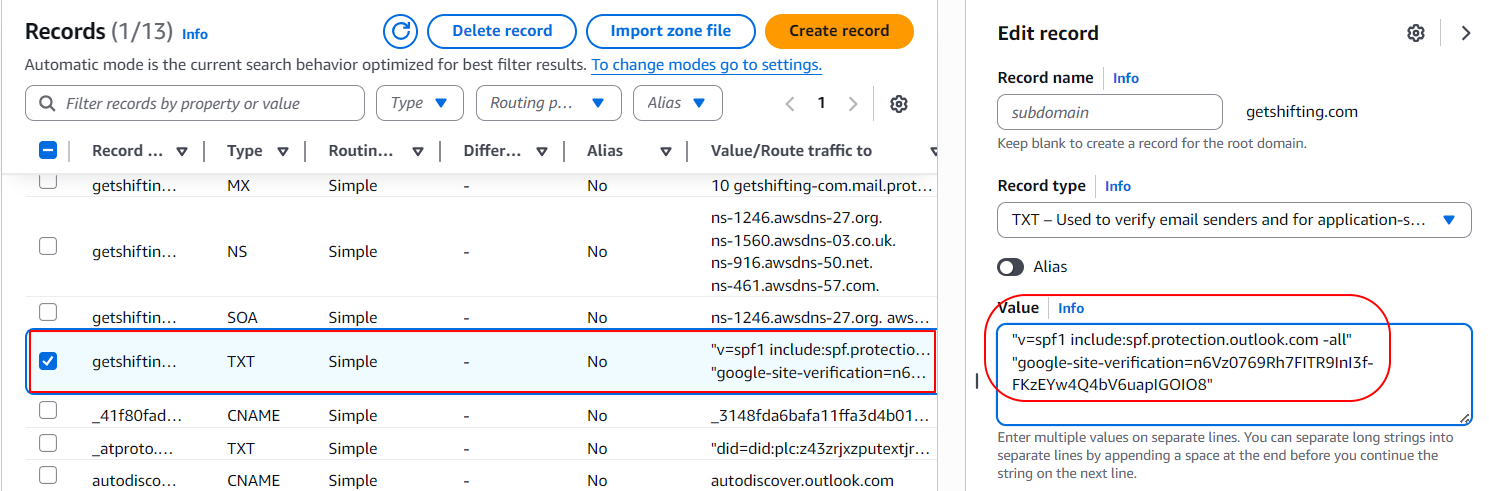This screenshot has width=1489, height=491.
Task: Collapse the Edit record panel arrow
Action: pos(1466,33)
